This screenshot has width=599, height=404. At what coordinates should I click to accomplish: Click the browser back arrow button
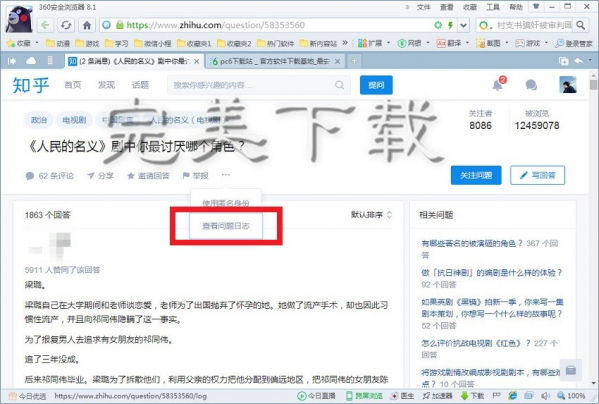tap(45, 25)
